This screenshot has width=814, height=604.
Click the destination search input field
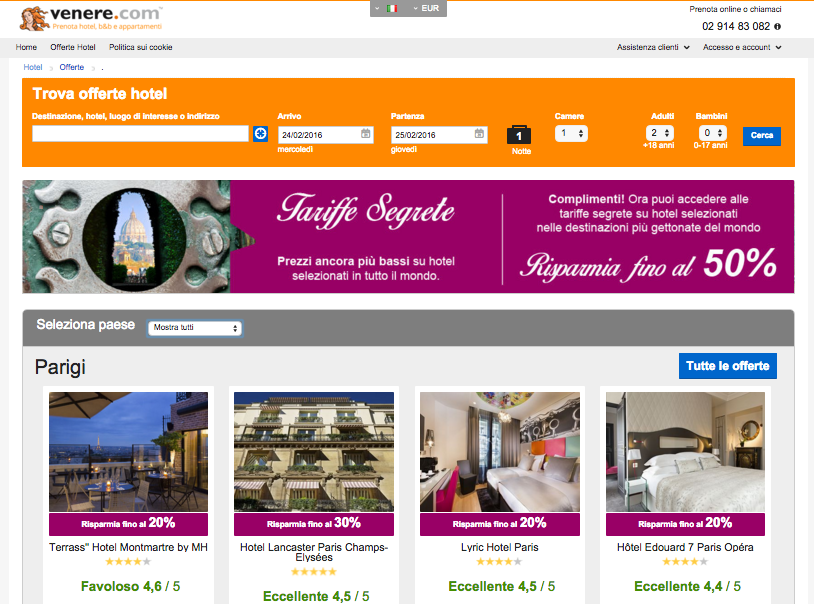tap(140, 133)
